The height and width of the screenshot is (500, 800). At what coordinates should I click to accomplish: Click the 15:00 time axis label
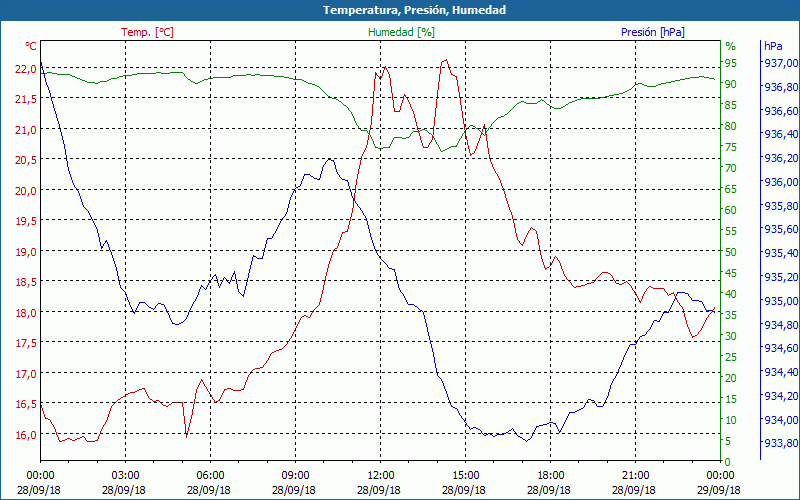coord(465,477)
